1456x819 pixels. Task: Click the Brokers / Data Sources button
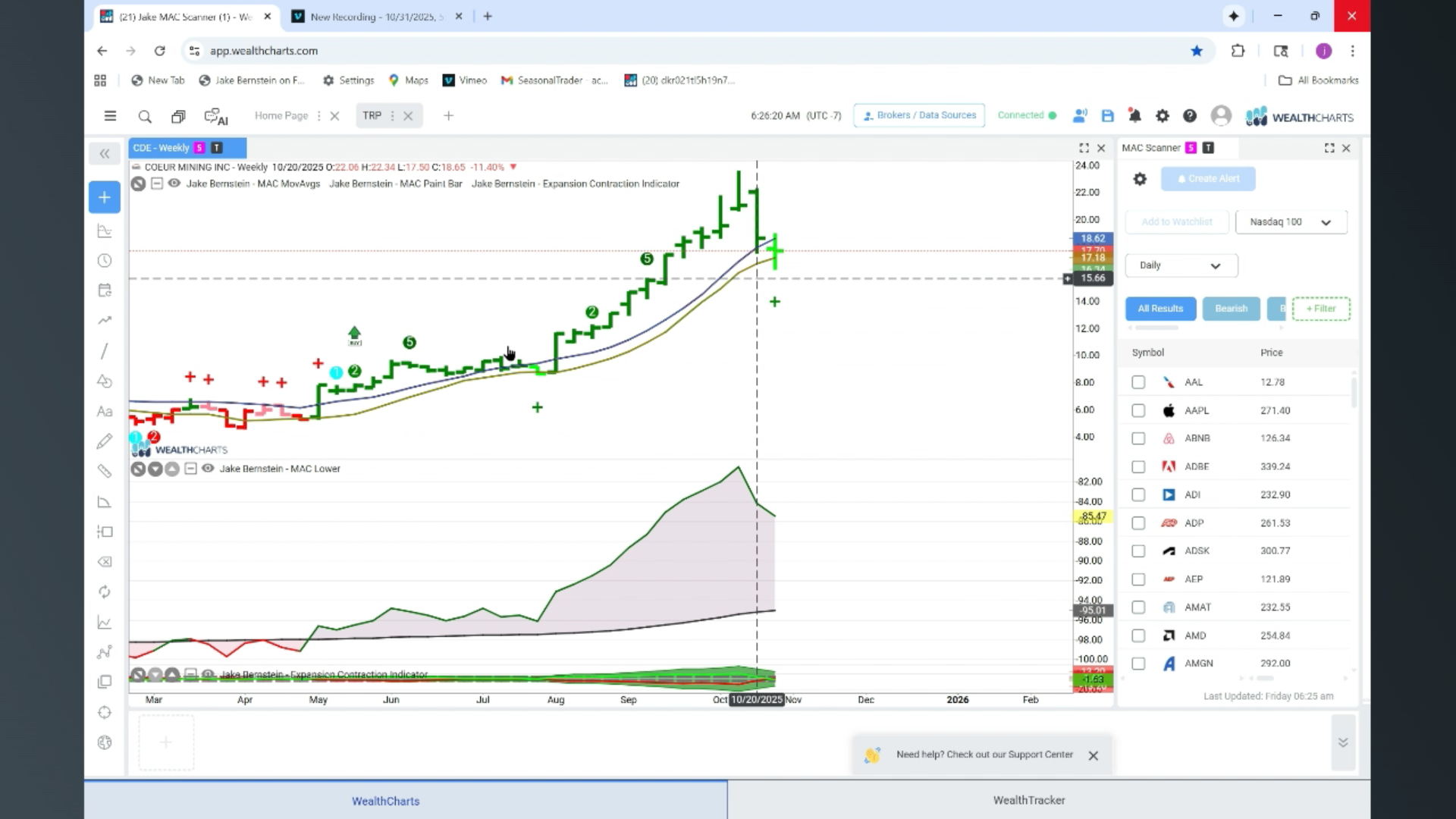(919, 115)
